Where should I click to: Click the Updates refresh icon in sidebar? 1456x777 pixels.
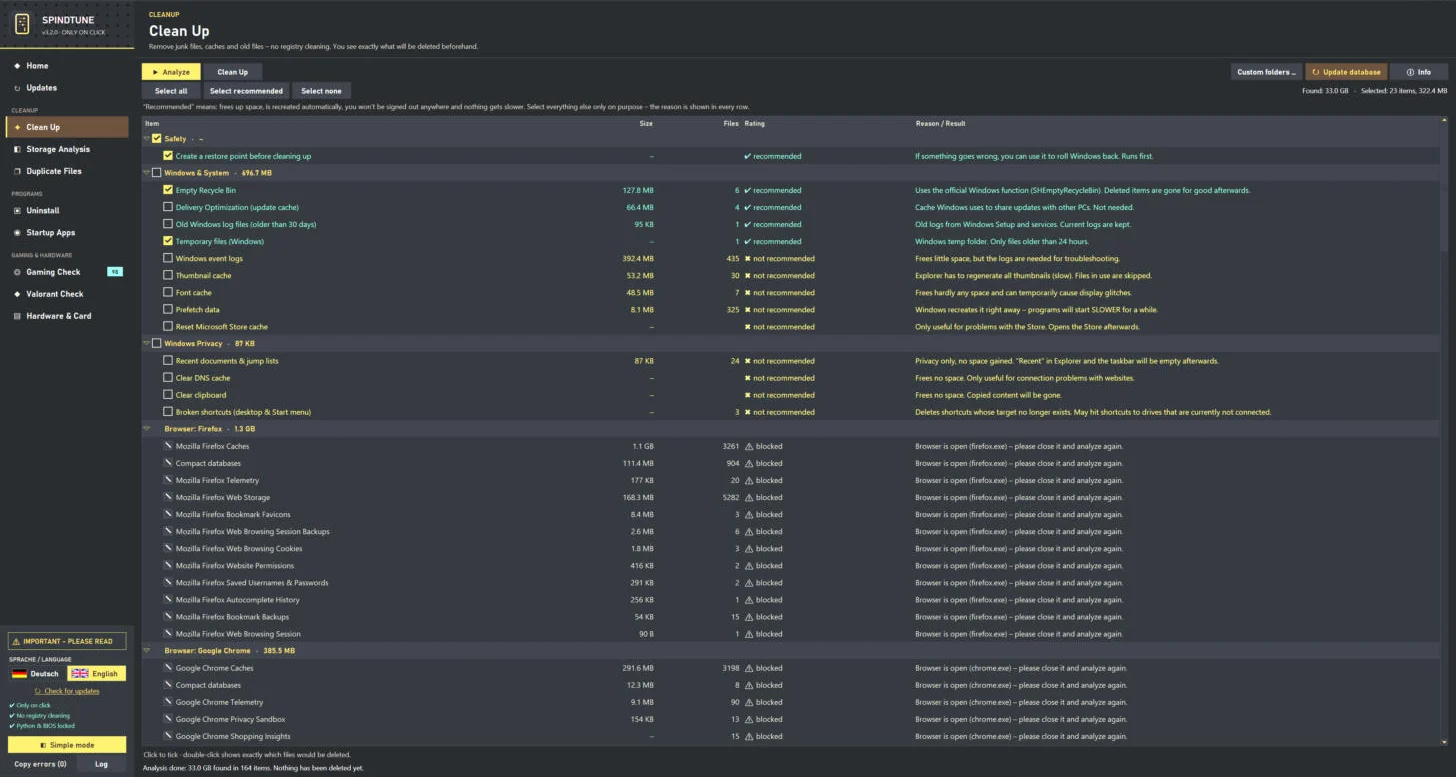tap(17, 88)
